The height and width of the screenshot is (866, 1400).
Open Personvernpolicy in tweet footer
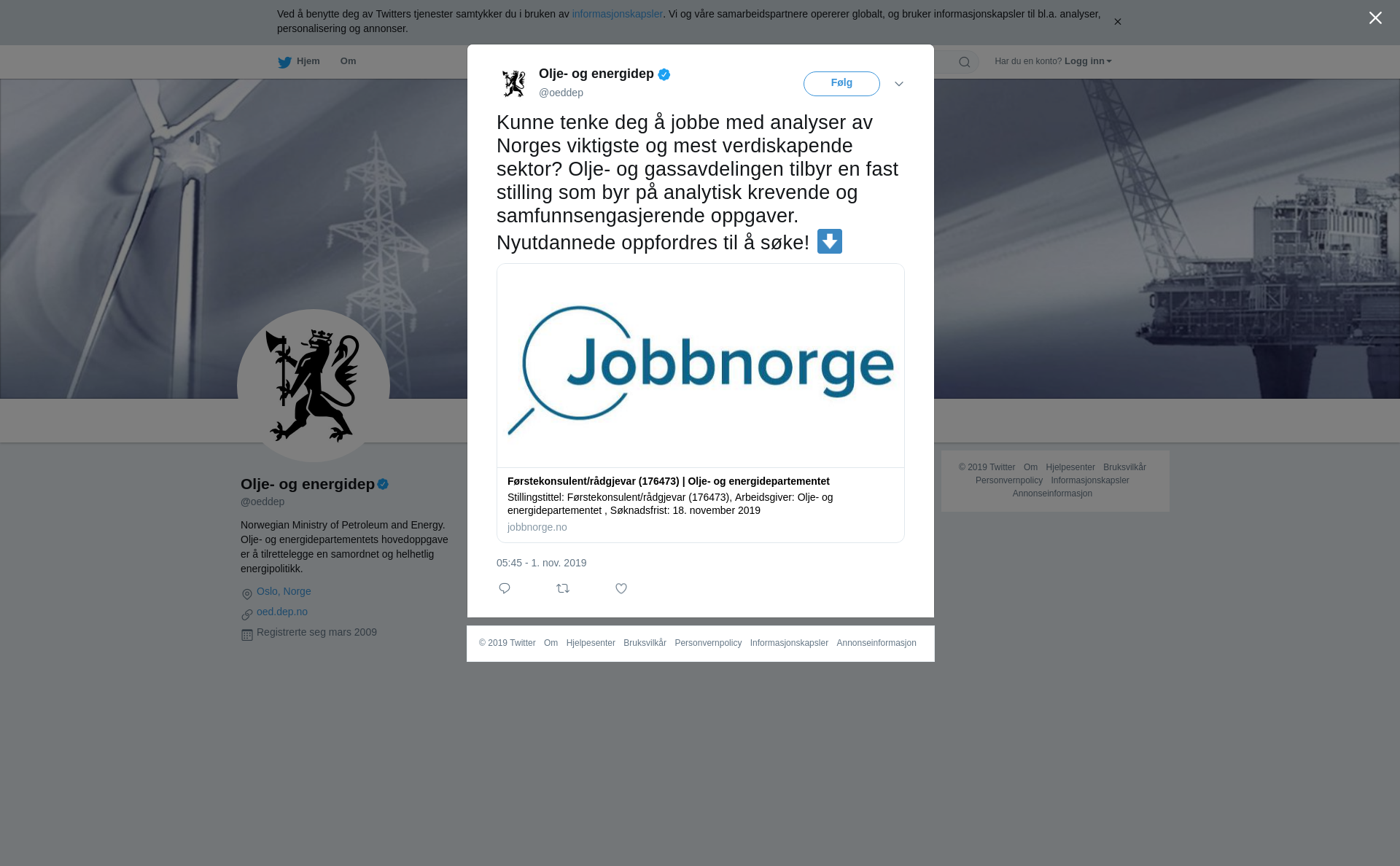coord(708,643)
